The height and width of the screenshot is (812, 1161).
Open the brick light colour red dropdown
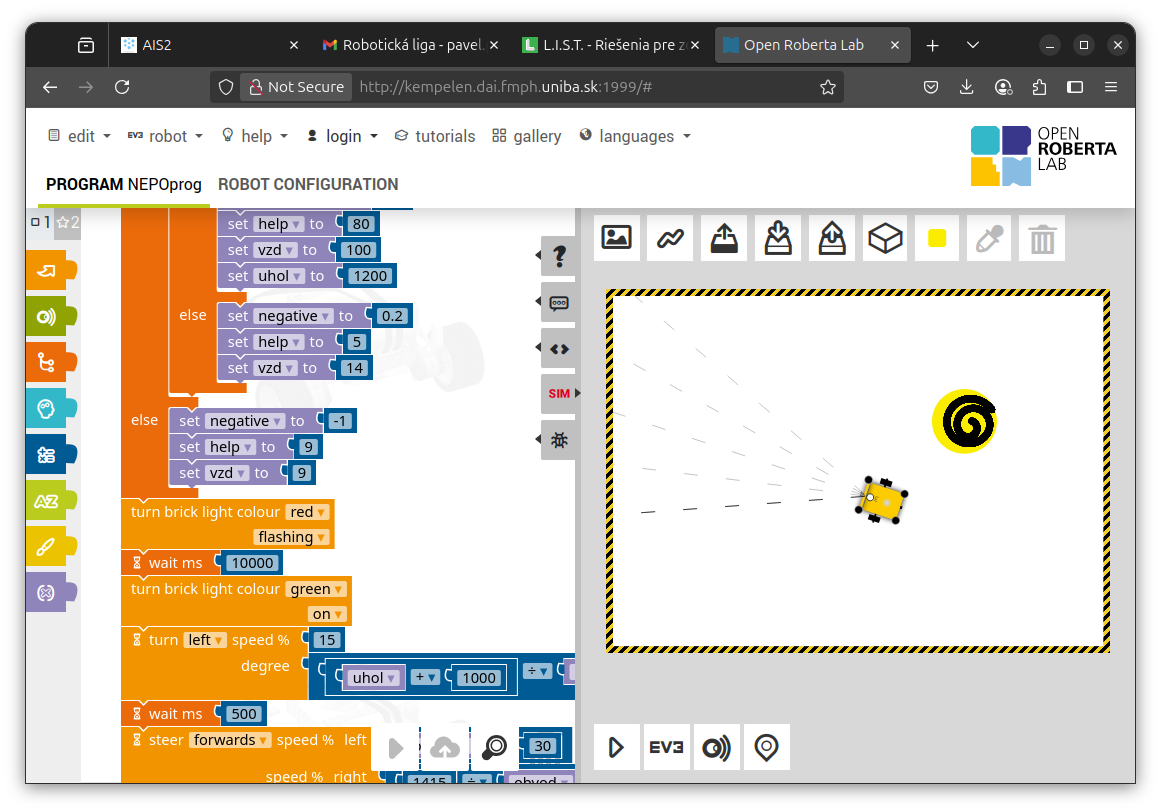(307, 512)
